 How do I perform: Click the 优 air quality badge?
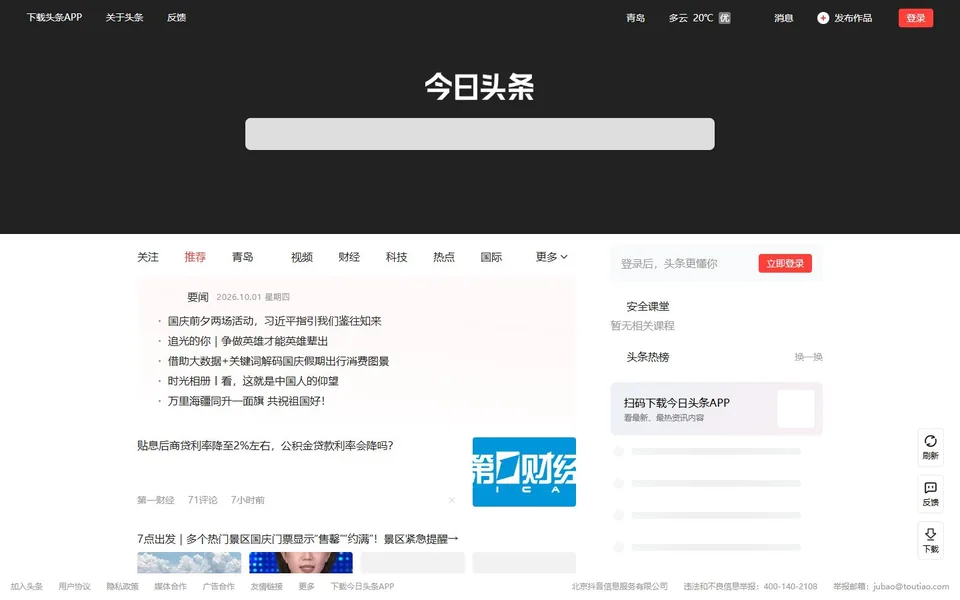tap(724, 18)
